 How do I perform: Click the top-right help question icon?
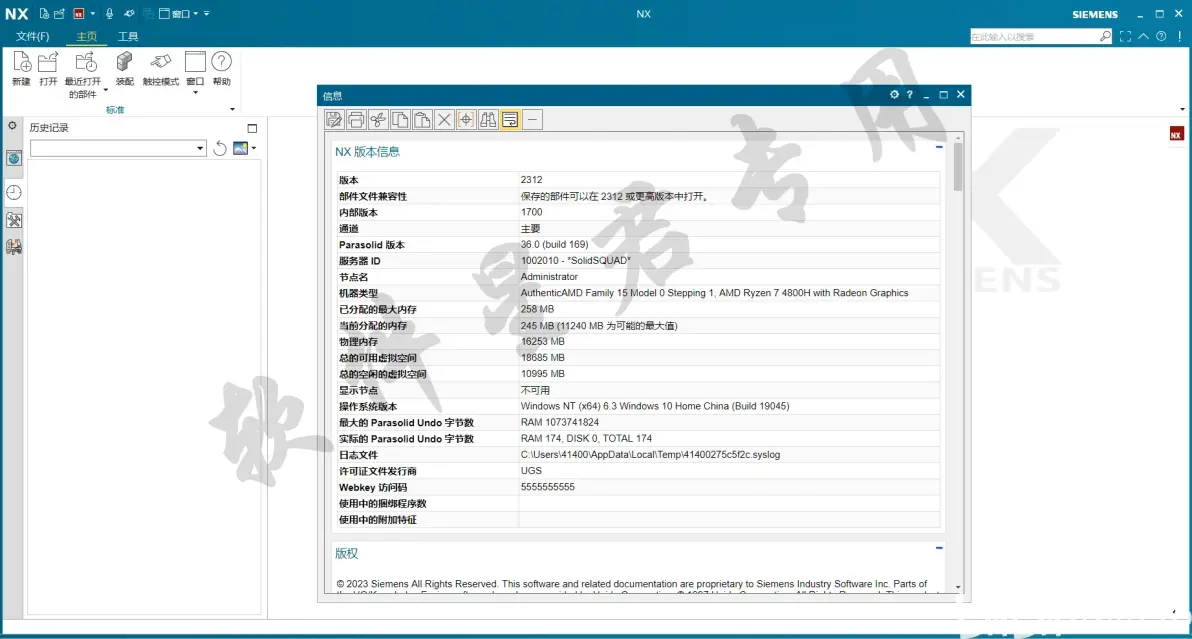point(1161,36)
